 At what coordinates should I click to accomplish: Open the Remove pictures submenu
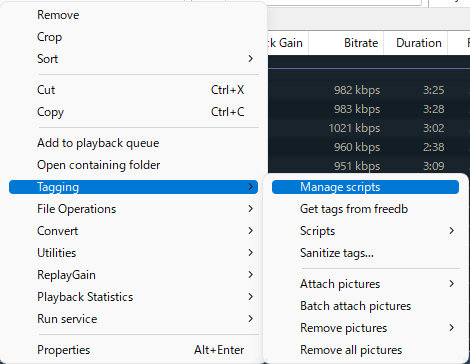tap(365, 328)
